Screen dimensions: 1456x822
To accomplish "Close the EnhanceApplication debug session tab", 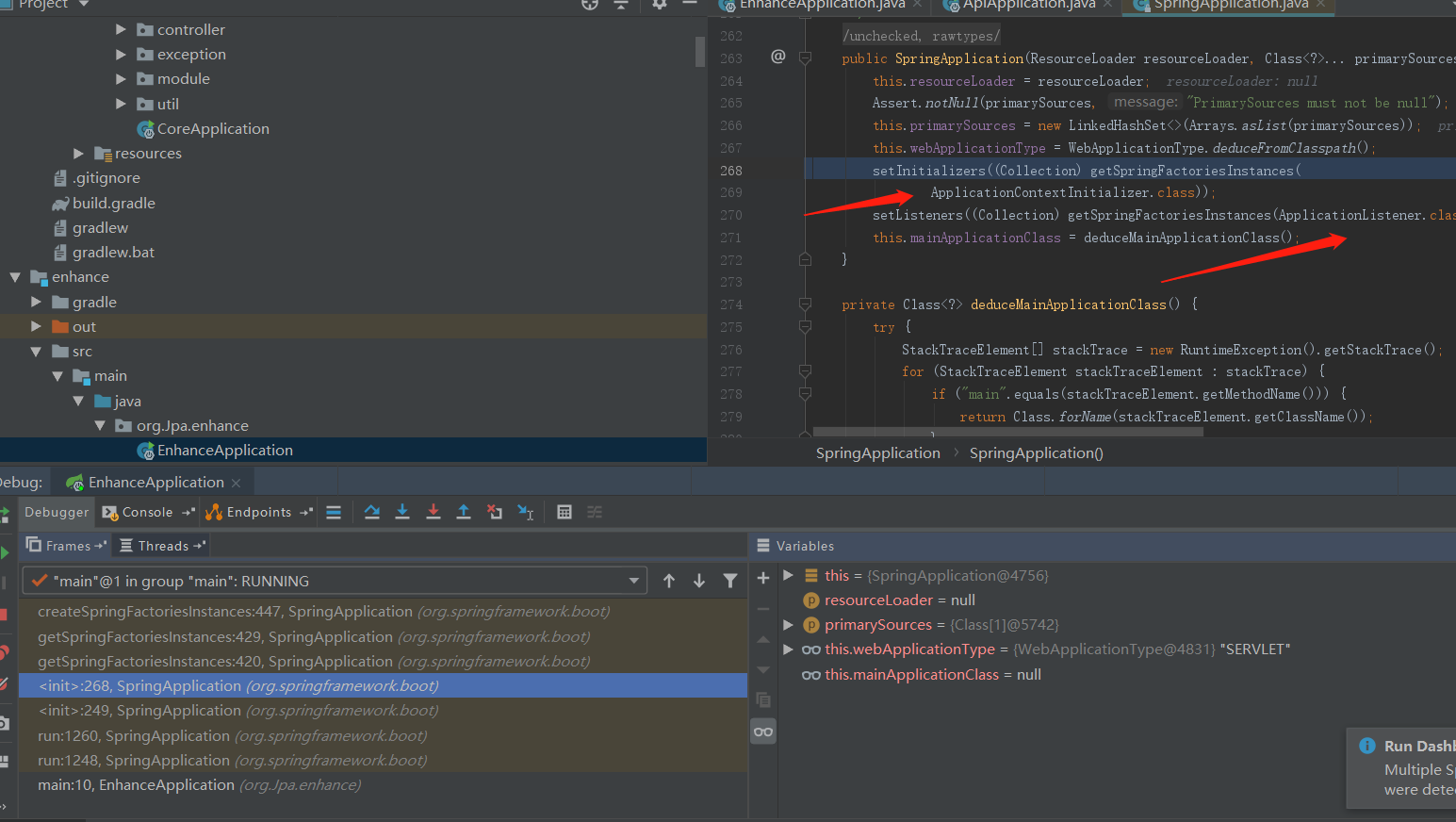I will [x=236, y=483].
